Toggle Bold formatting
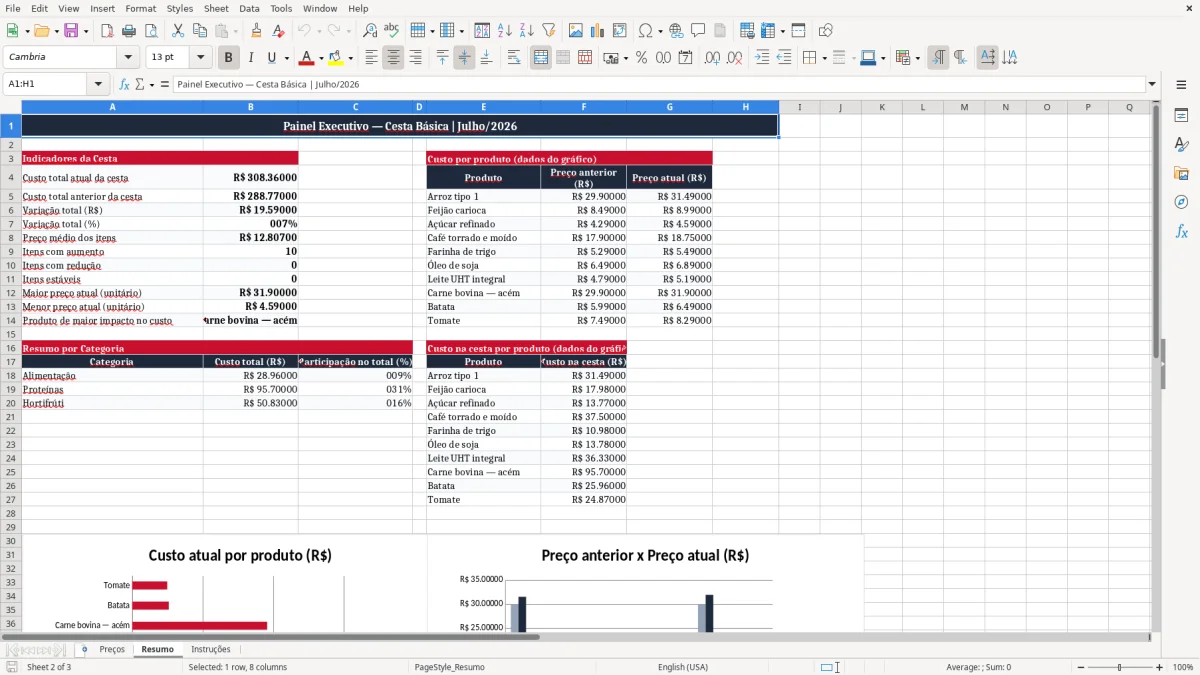The height and width of the screenshot is (675, 1200). (x=229, y=58)
